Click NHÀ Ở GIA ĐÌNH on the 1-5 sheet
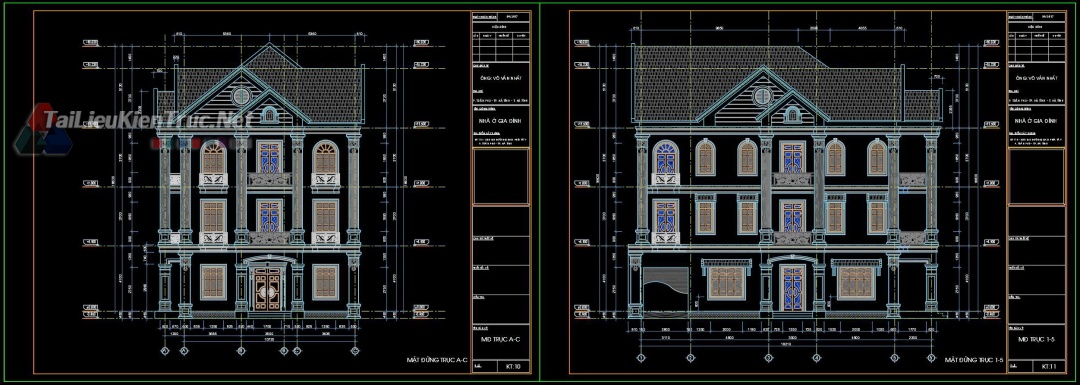Image resolution: width=1080 pixels, height=385 pixels. point(1037,120)
